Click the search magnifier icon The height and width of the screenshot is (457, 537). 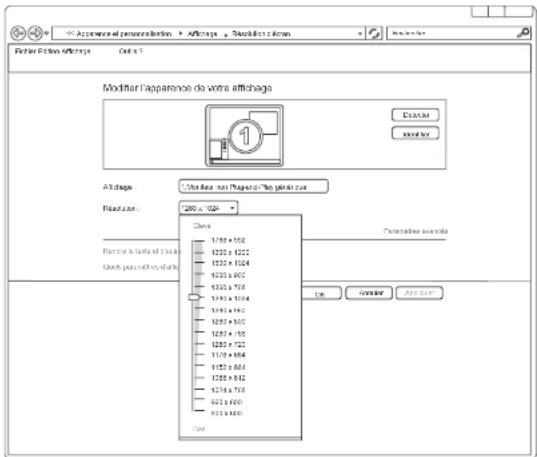tap(523, 33)
